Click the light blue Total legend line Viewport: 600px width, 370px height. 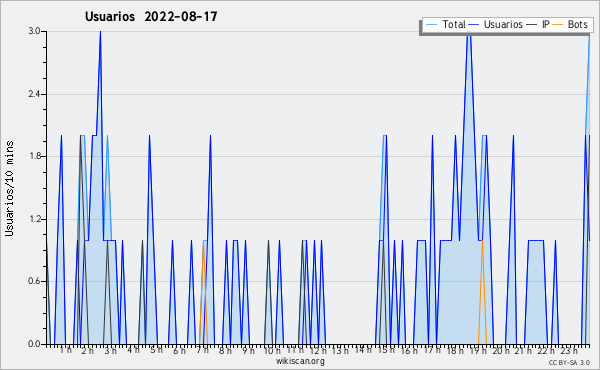pos(431,25)
